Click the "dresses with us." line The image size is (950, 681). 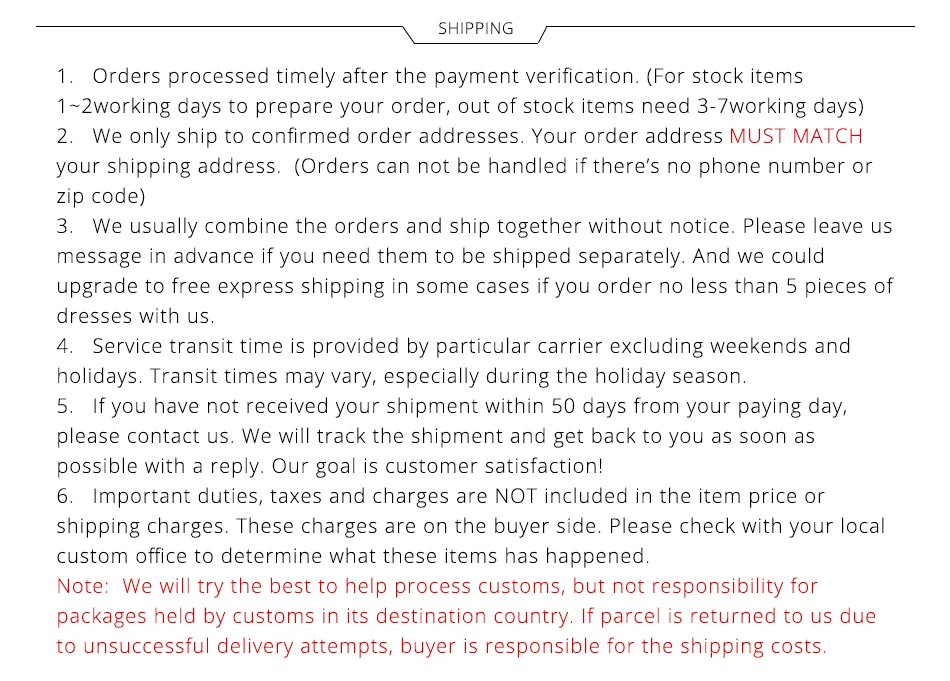135,316
